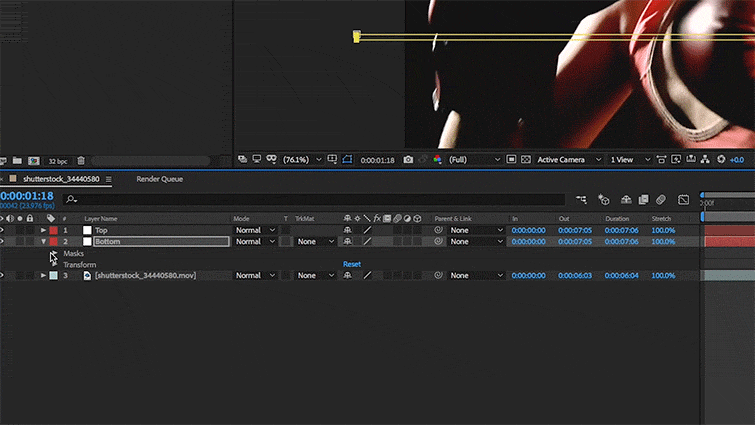
Task: Click the pick whip for Top layer
Action: [438, 230]
